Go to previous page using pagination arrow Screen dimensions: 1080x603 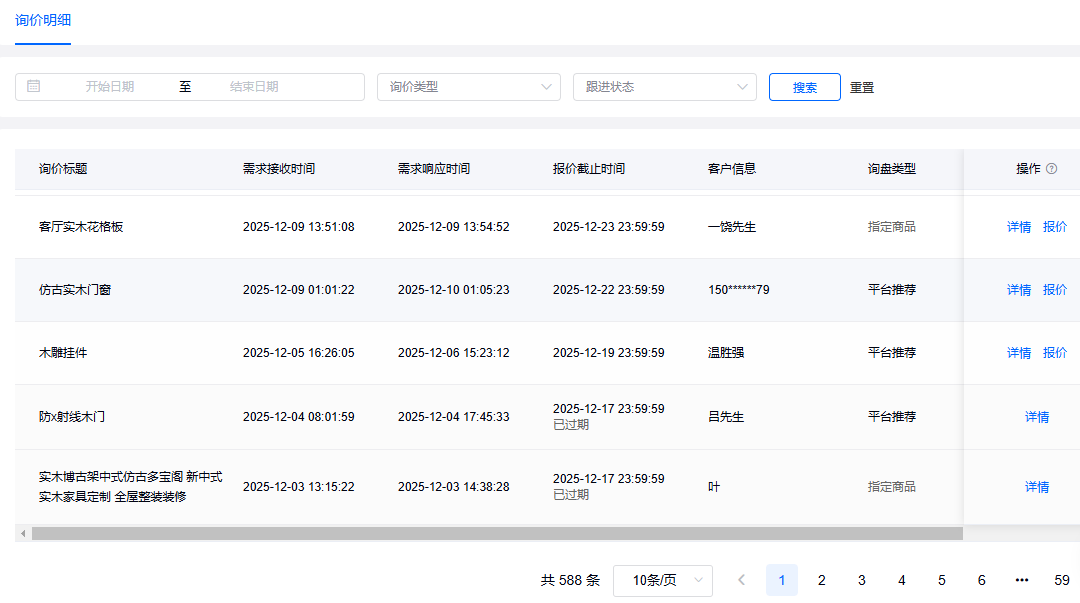tap(741, 580)
